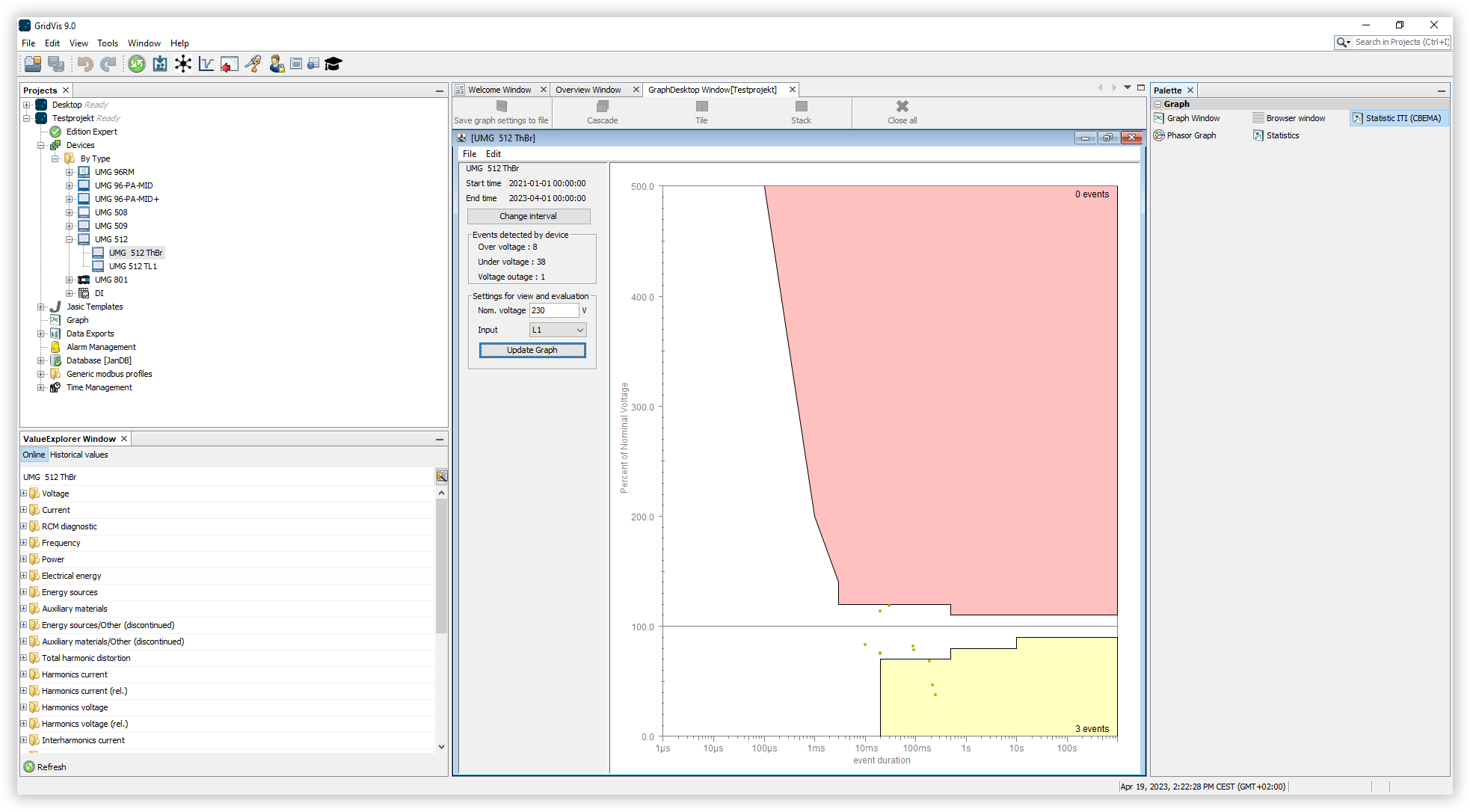Expand the UMG 96RM tree node
This screenshot has height=812, width=1470.
69,172
